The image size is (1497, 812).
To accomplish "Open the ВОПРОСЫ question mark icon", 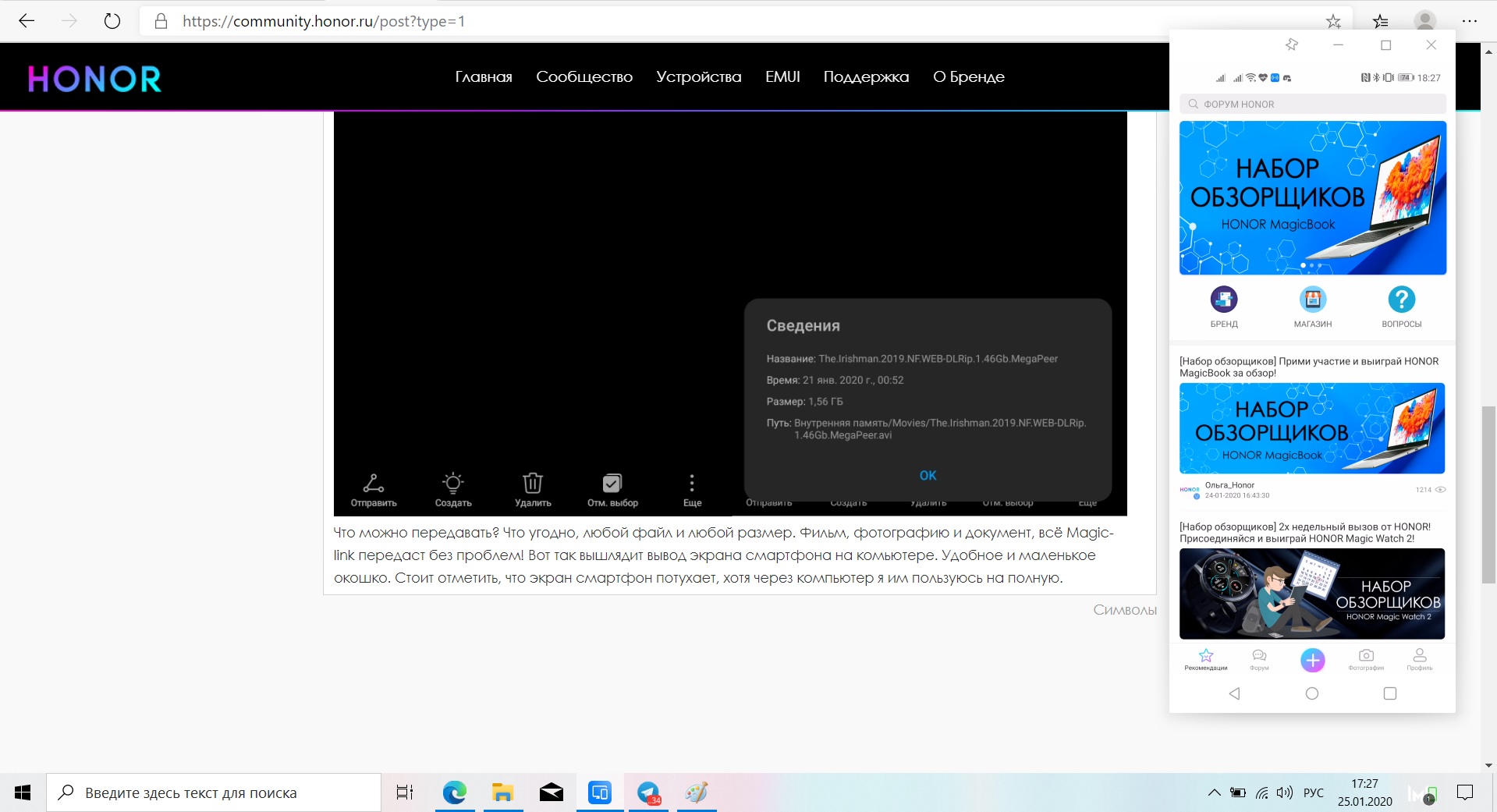I will [x=1402, y=300].
